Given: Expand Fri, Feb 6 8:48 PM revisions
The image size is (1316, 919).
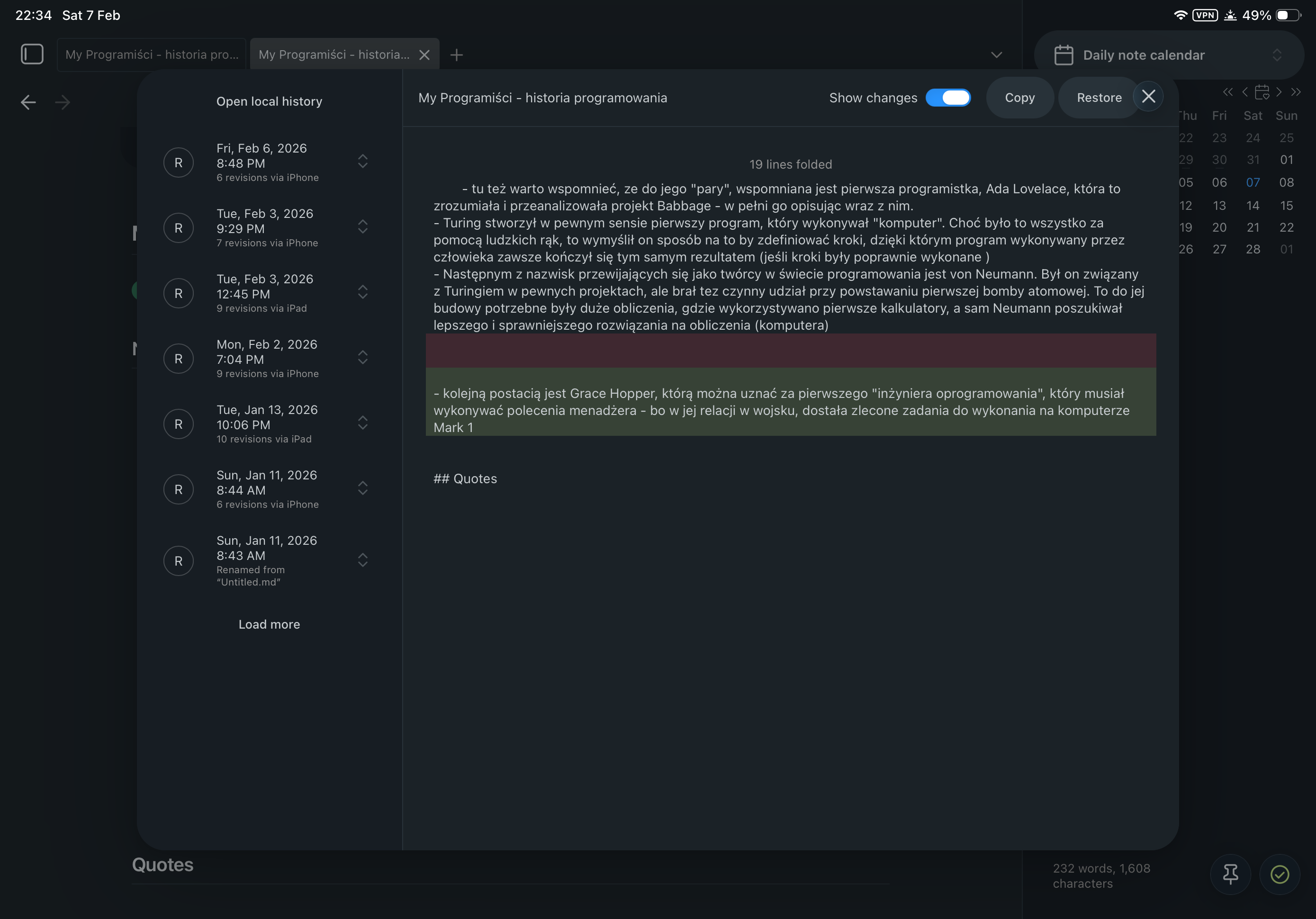Looking at the screenshot, I should 362,162.
